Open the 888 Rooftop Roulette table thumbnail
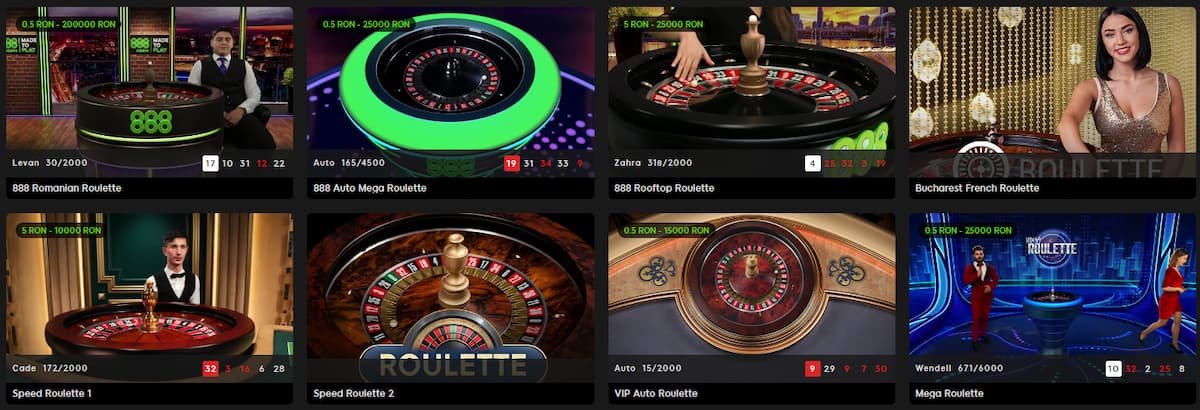 point(751,92)
